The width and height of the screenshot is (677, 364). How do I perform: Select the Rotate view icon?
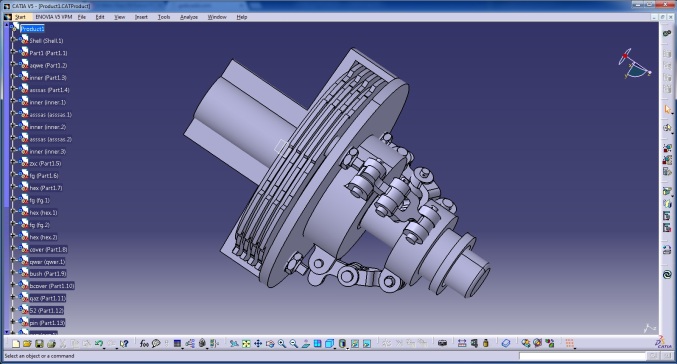coord(270,344)
